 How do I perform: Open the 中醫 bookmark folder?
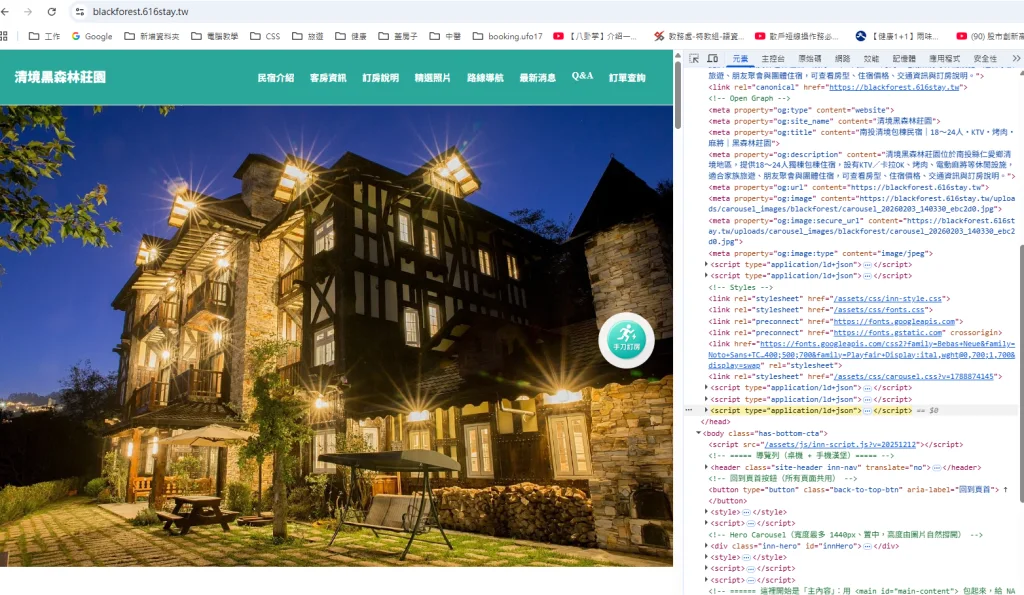coord(445,37)
